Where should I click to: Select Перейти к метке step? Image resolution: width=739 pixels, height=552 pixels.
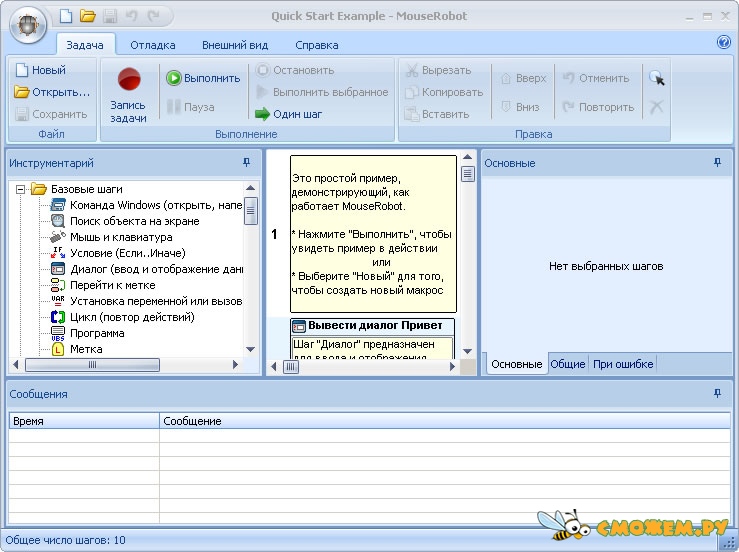pos(103,285)
